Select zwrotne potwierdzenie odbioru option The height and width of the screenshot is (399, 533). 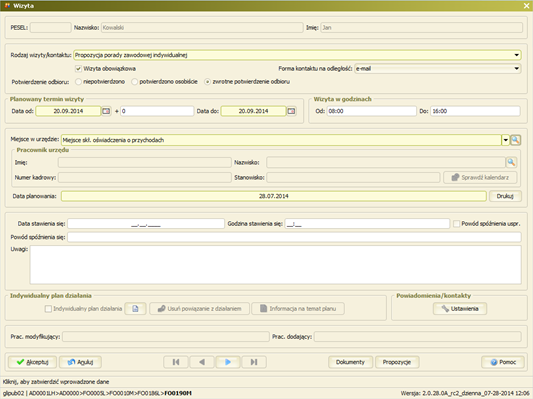tap(207, 82)
